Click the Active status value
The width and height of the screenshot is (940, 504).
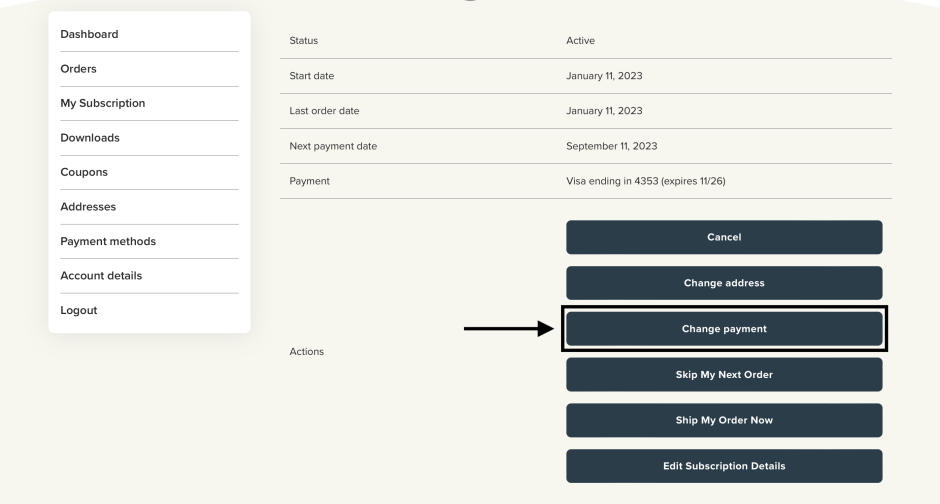tap(581, 41)
